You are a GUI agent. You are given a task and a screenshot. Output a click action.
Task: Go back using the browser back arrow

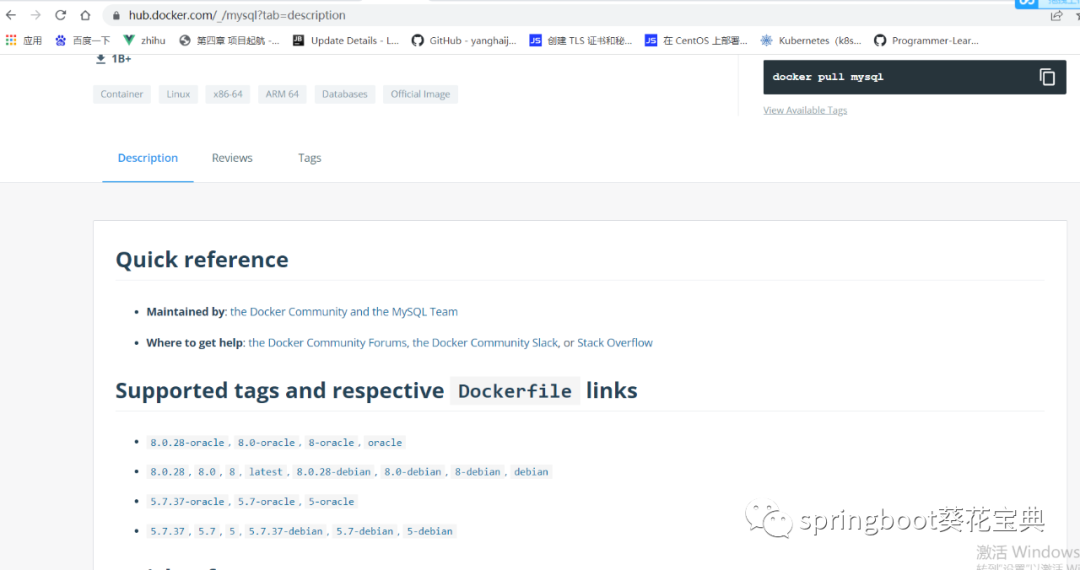[11, 15]
